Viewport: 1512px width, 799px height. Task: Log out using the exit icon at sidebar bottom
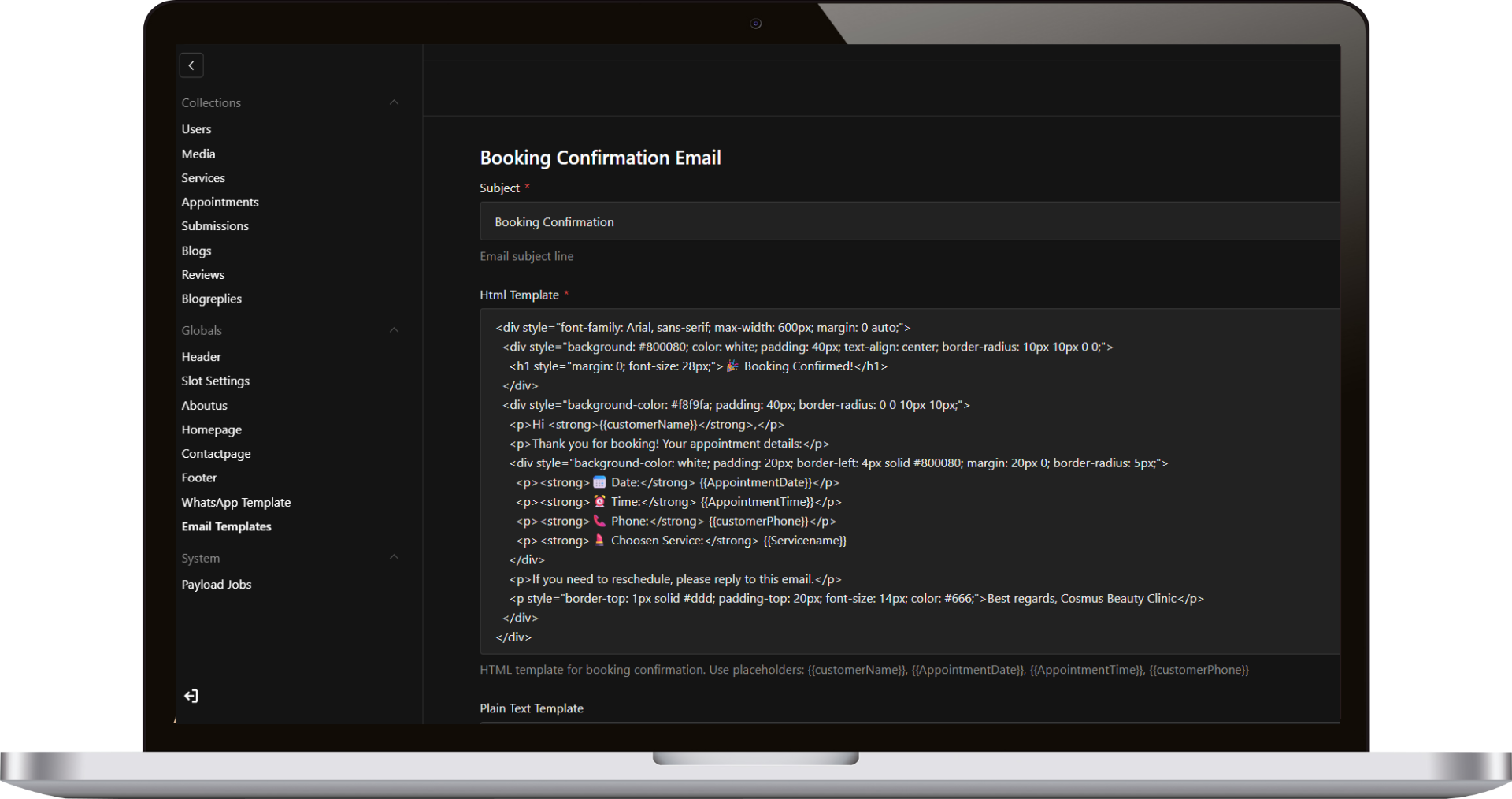pos(191,696)
